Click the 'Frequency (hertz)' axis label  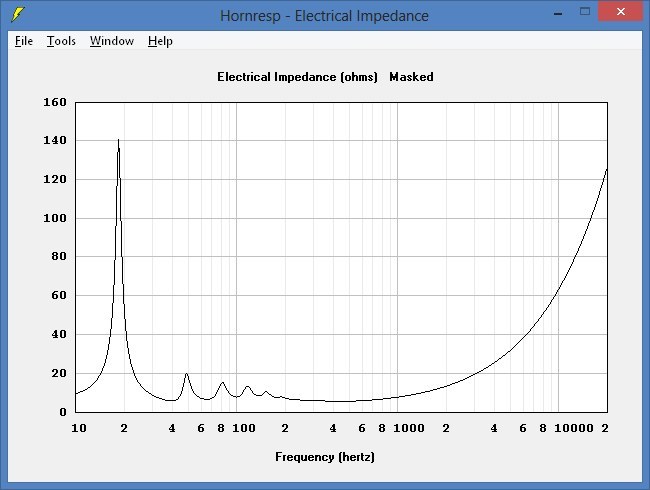tap(325, 457)
